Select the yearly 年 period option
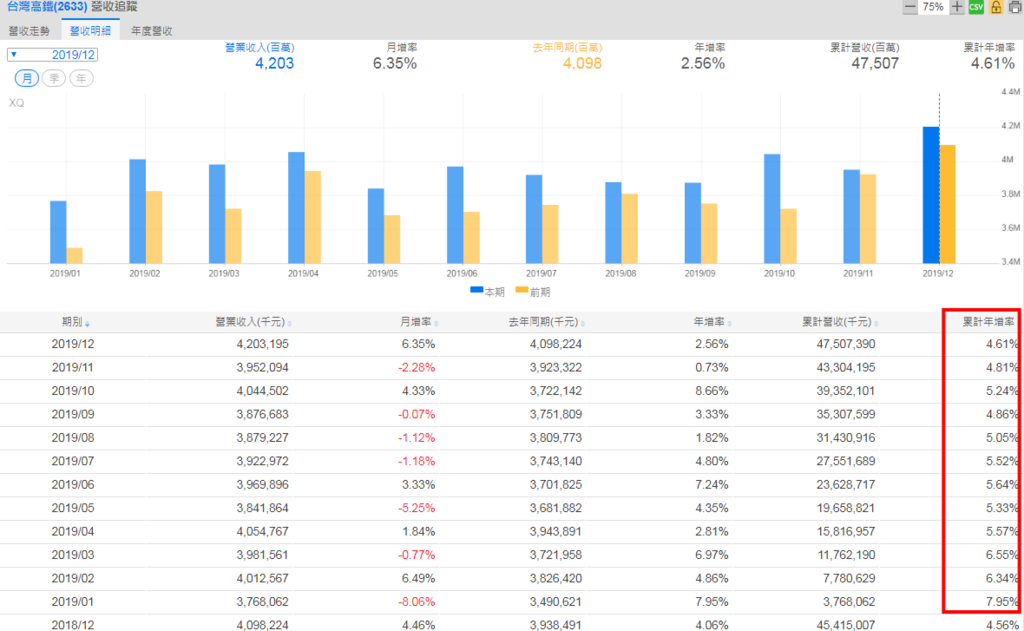 [81, 78]
